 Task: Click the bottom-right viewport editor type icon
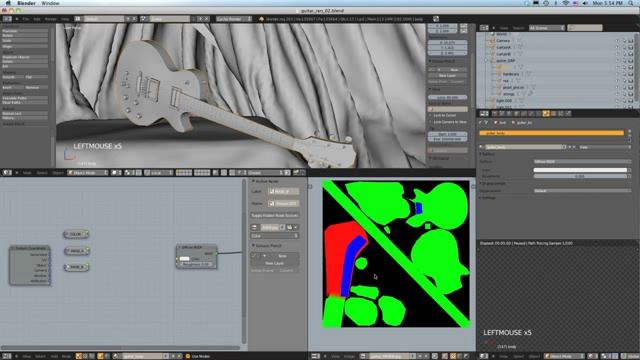click(x=484, y=356)
